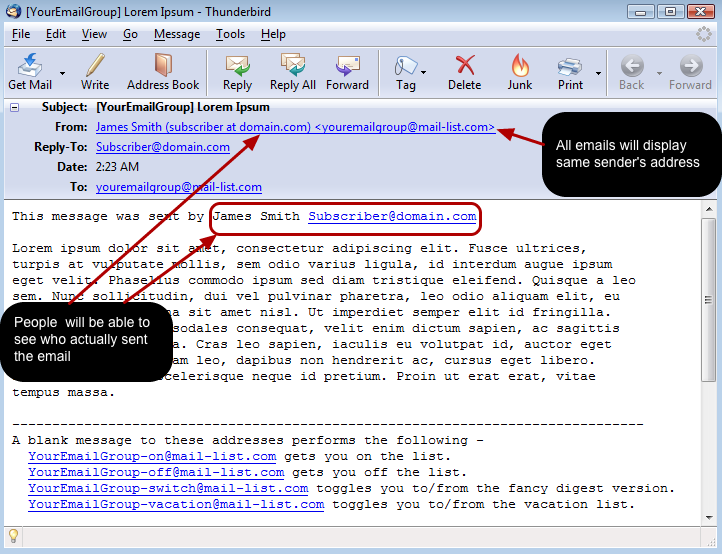Minimize the Thunderbird window
722x554 pixels.
tap(640, 12)
